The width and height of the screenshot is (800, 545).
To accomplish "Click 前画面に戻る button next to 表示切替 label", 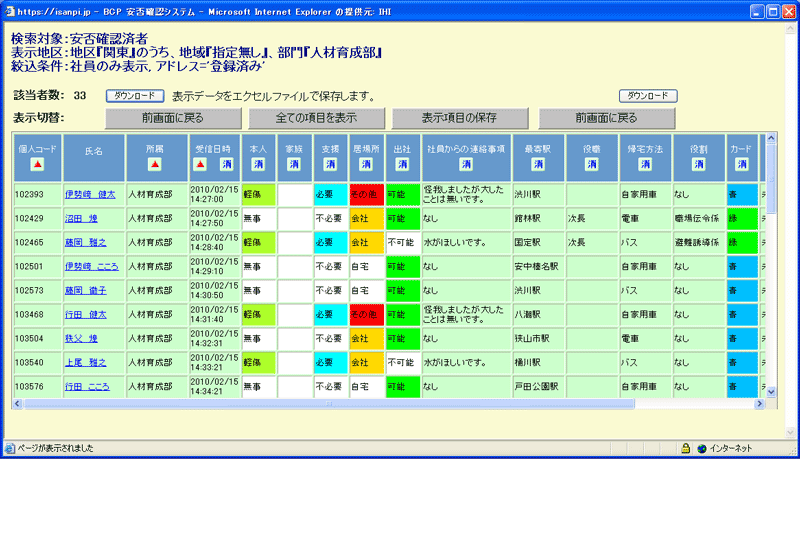I will coord(173,118).
